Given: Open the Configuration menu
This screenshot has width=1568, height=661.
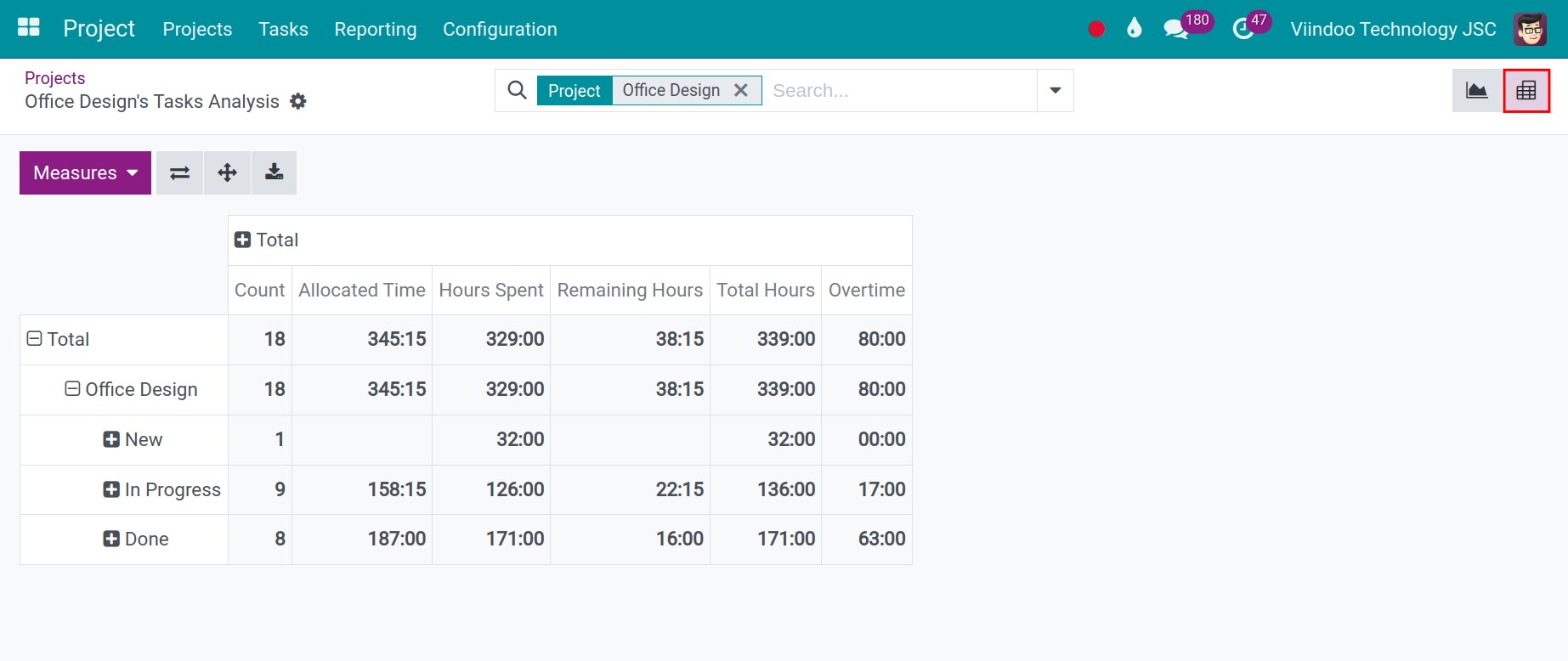Looking at the screenshot, I should (500, 29).
